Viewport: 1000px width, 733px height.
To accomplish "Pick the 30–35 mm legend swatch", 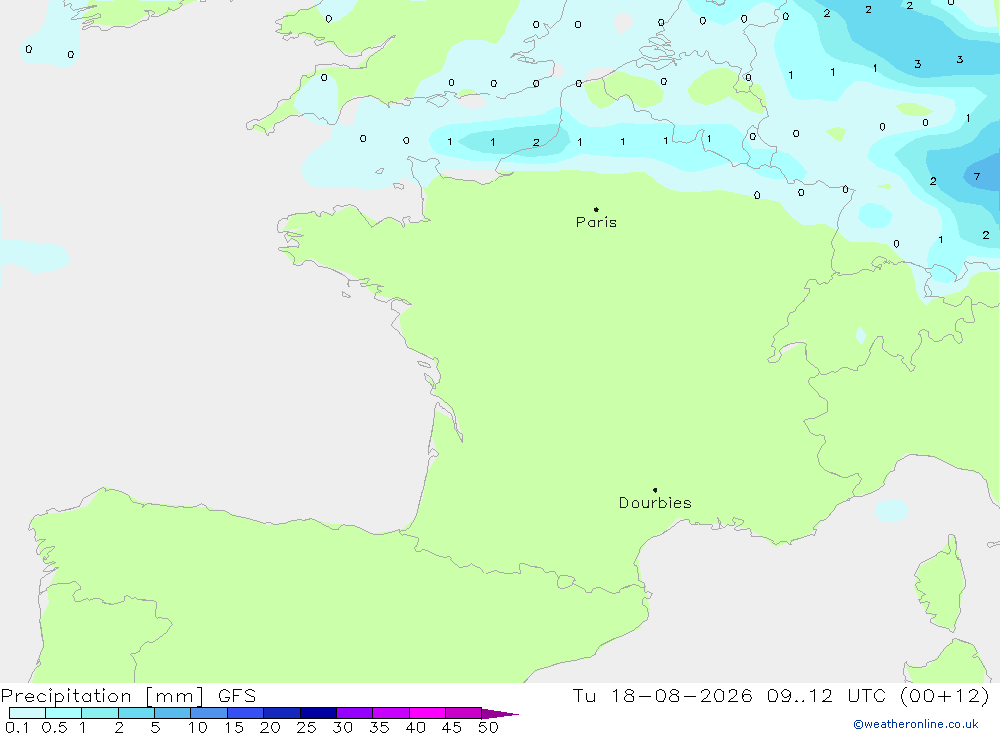I will pyautogui.click(x=355, y=713).
